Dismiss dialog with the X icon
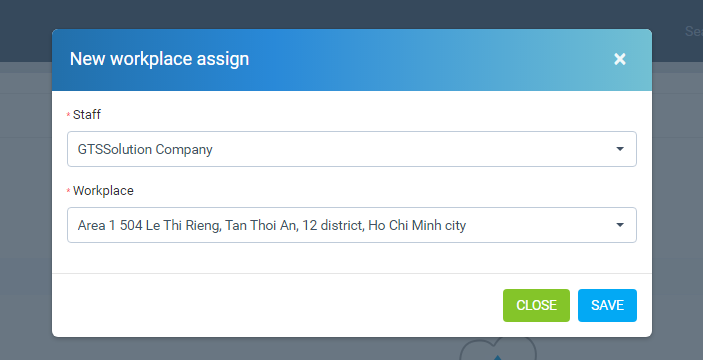 coord(620,59)
